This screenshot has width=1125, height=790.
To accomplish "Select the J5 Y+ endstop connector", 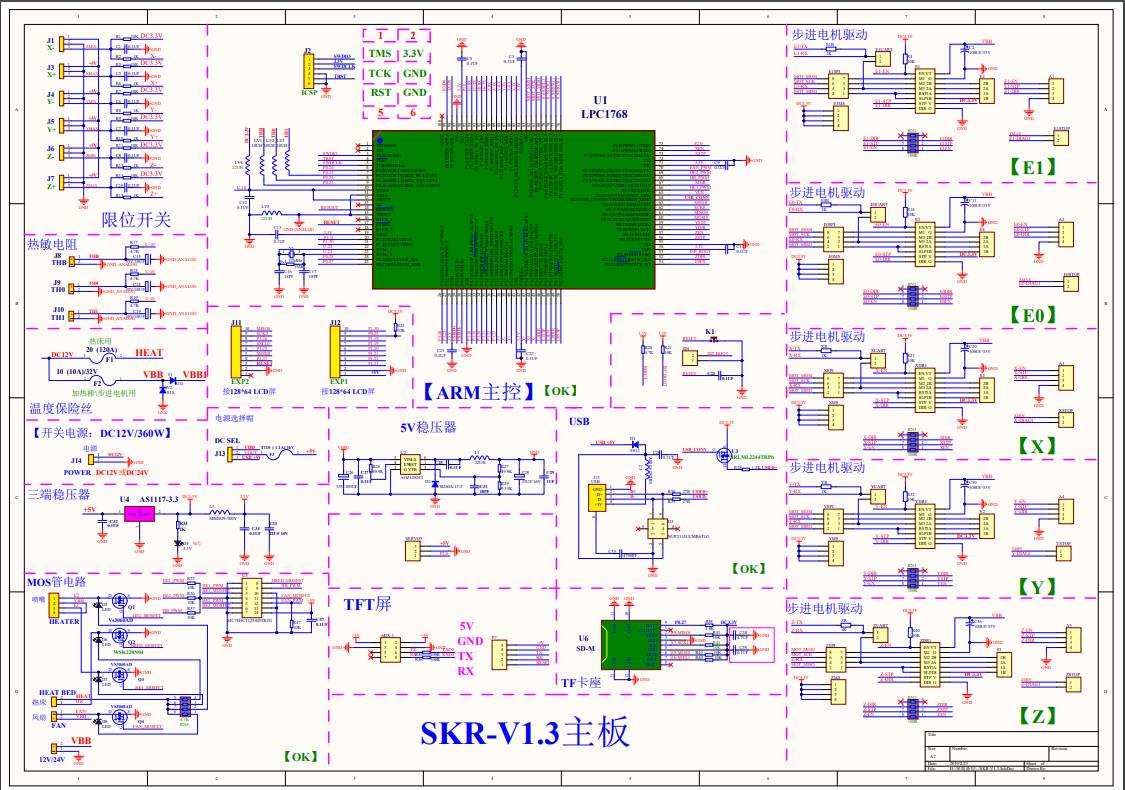I will coord(62,126).
